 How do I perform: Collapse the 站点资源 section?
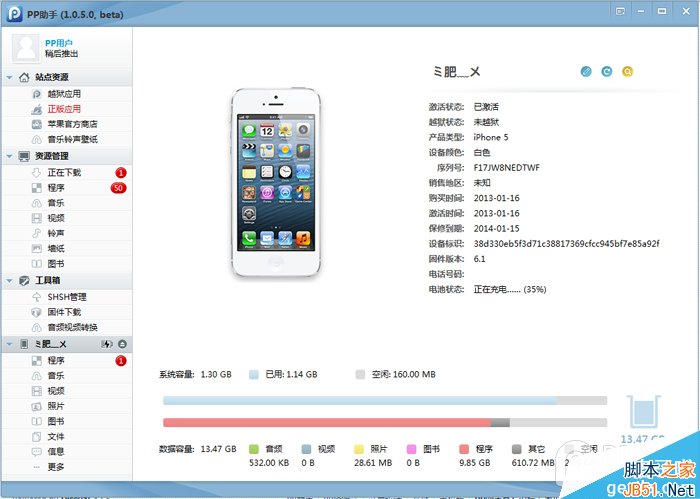click(9, 77)
